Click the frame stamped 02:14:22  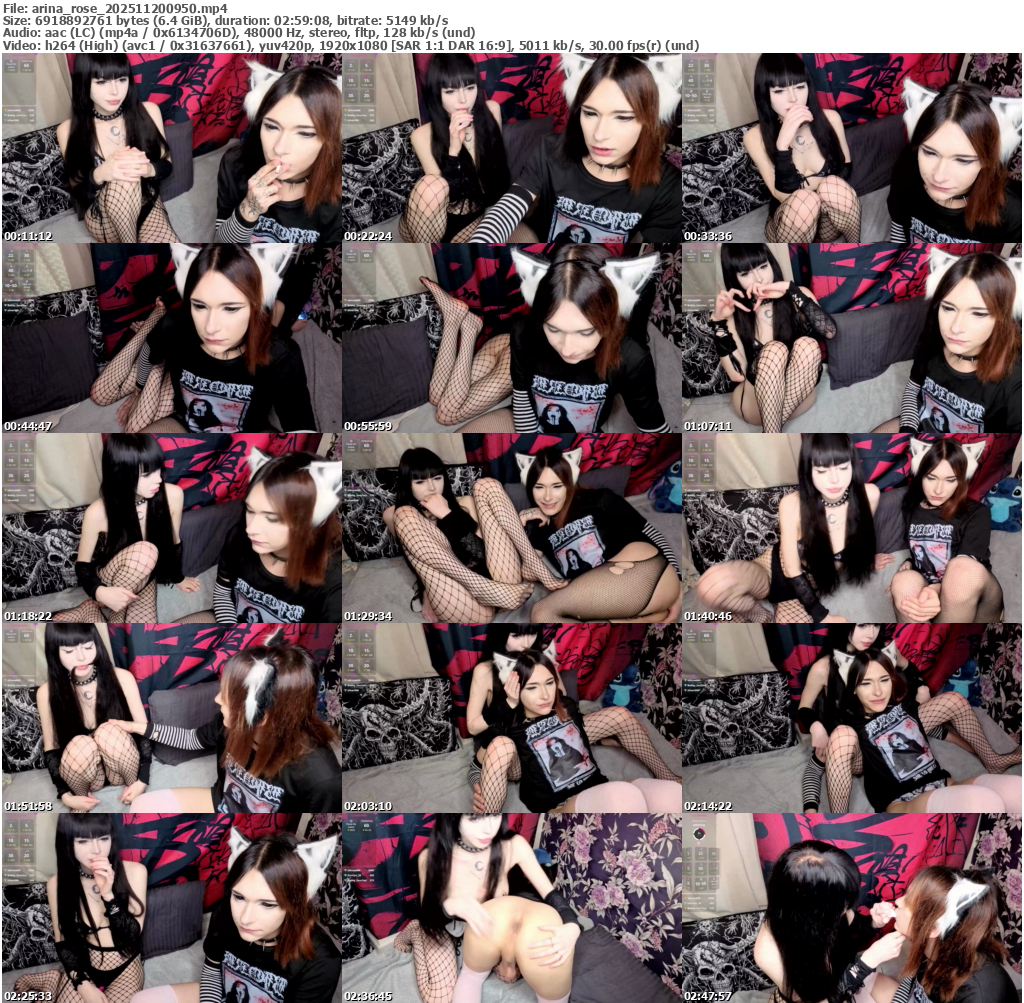click(852, 718)
